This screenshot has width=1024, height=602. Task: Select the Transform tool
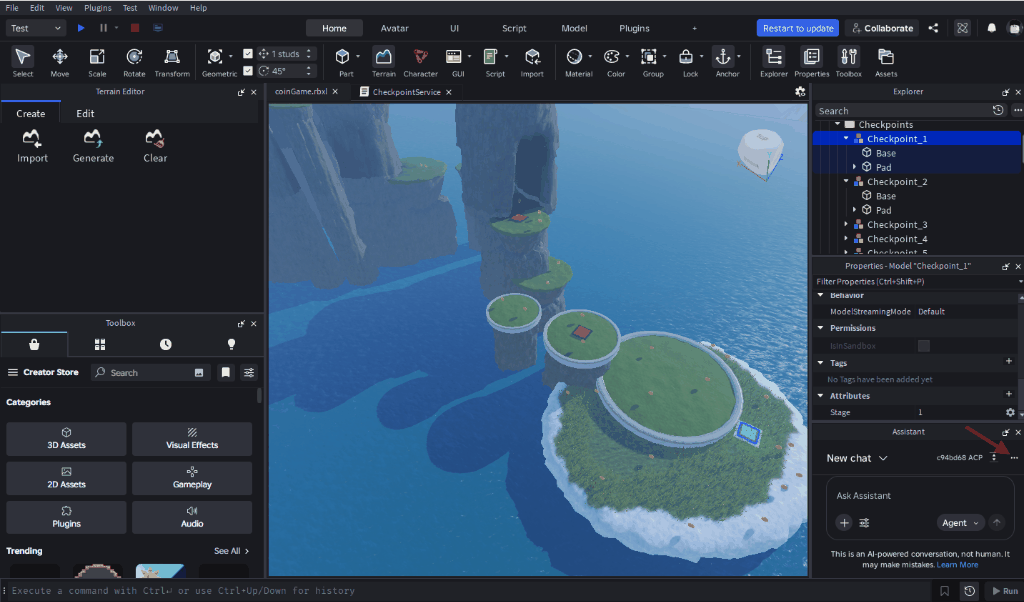pyautogui.click(x=172, y=63)
